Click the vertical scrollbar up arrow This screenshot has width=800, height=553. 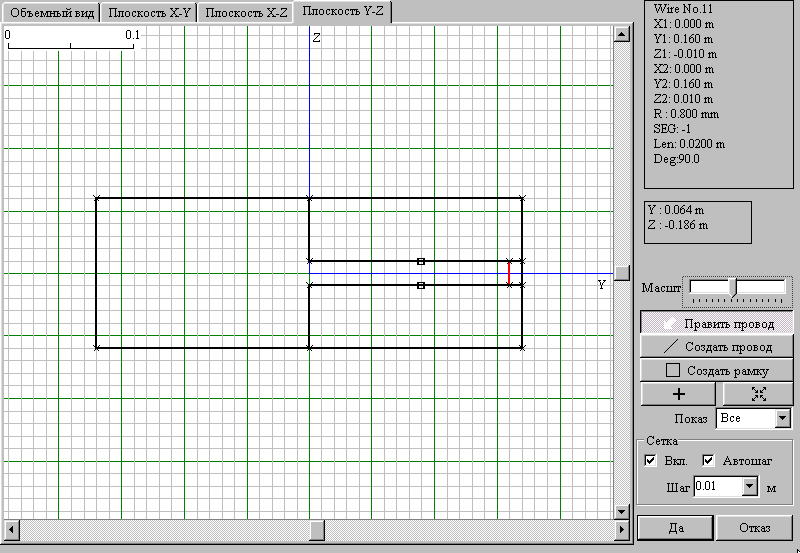pyautogui.click(x=621, y=34)
